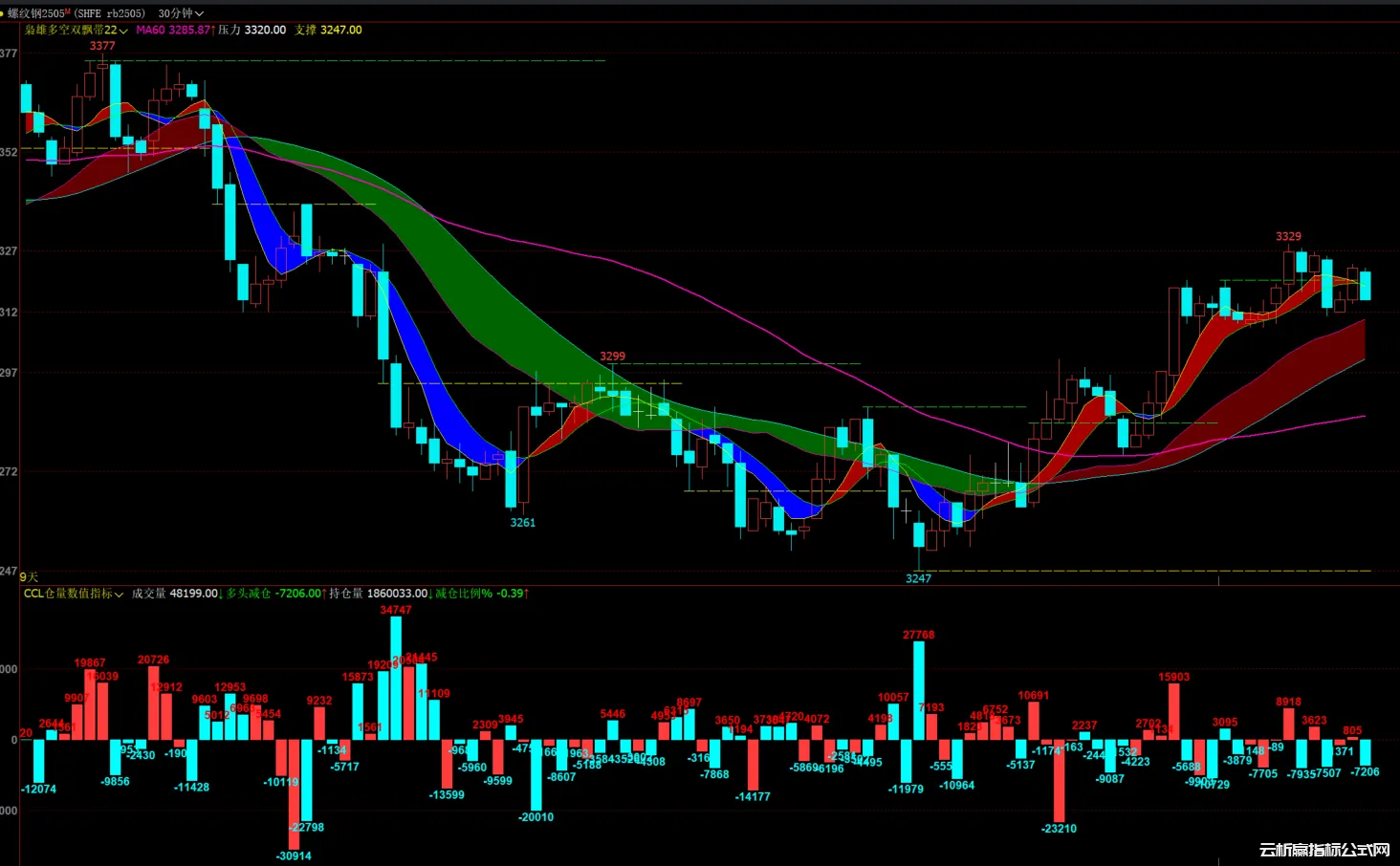Click the 27768 cyan volume bar label

coord(919,635)
